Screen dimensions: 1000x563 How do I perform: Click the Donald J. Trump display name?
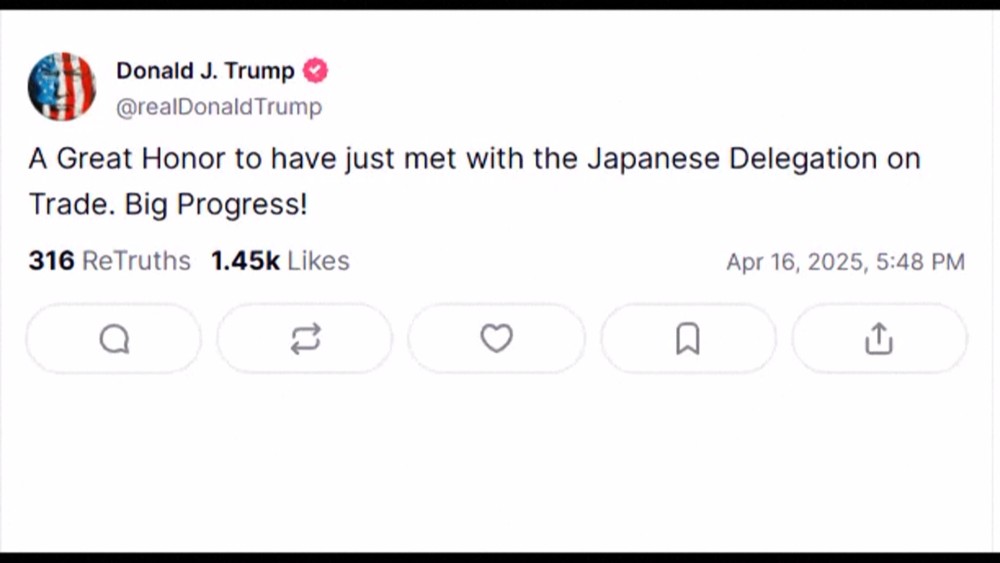pos(205,71)
